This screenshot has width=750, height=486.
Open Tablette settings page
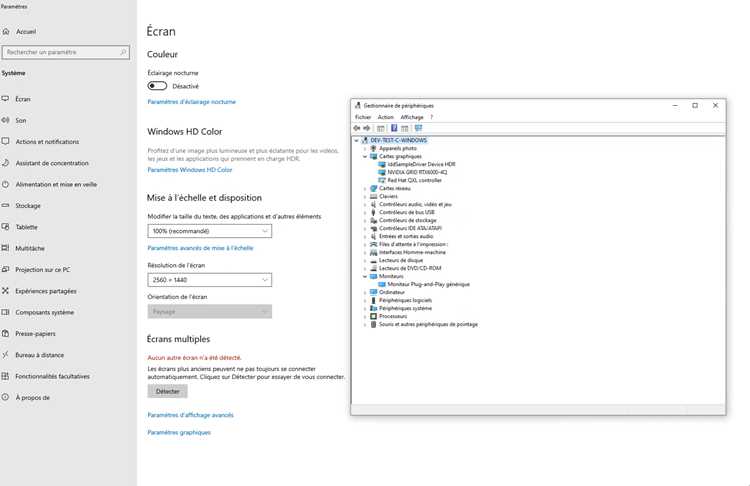coord(26,227)
